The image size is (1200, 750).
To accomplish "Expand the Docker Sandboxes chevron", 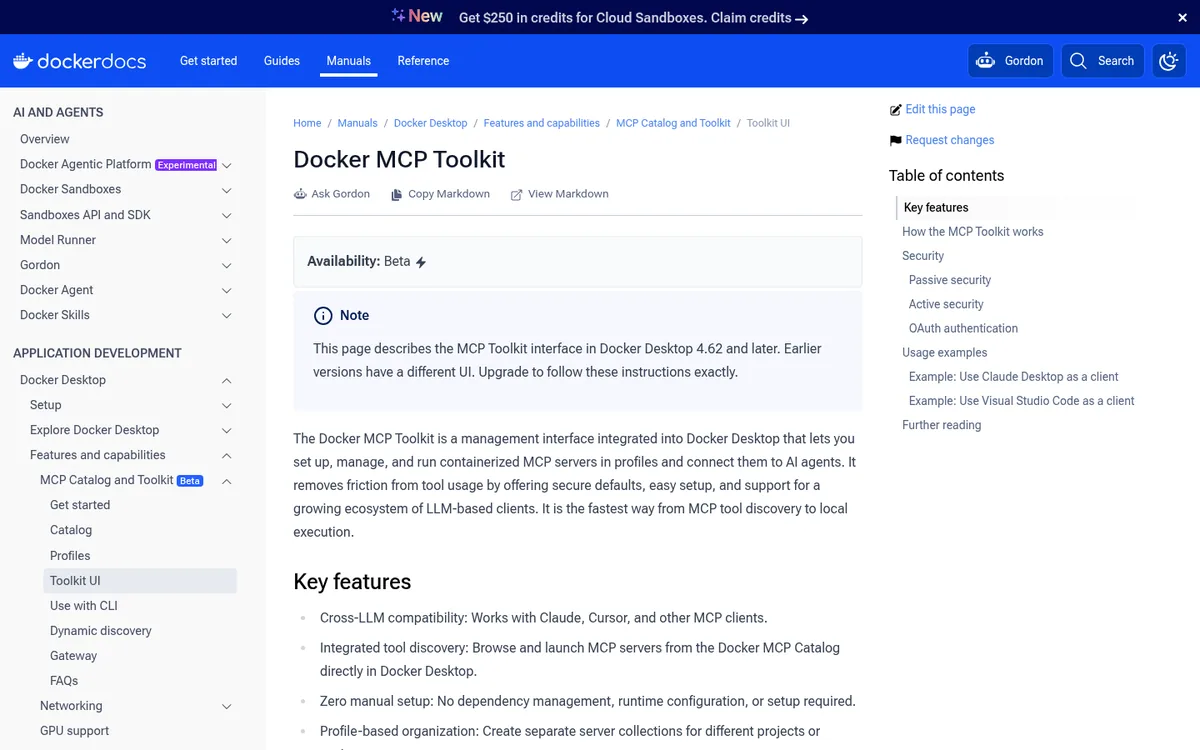I will coord(227,190).
